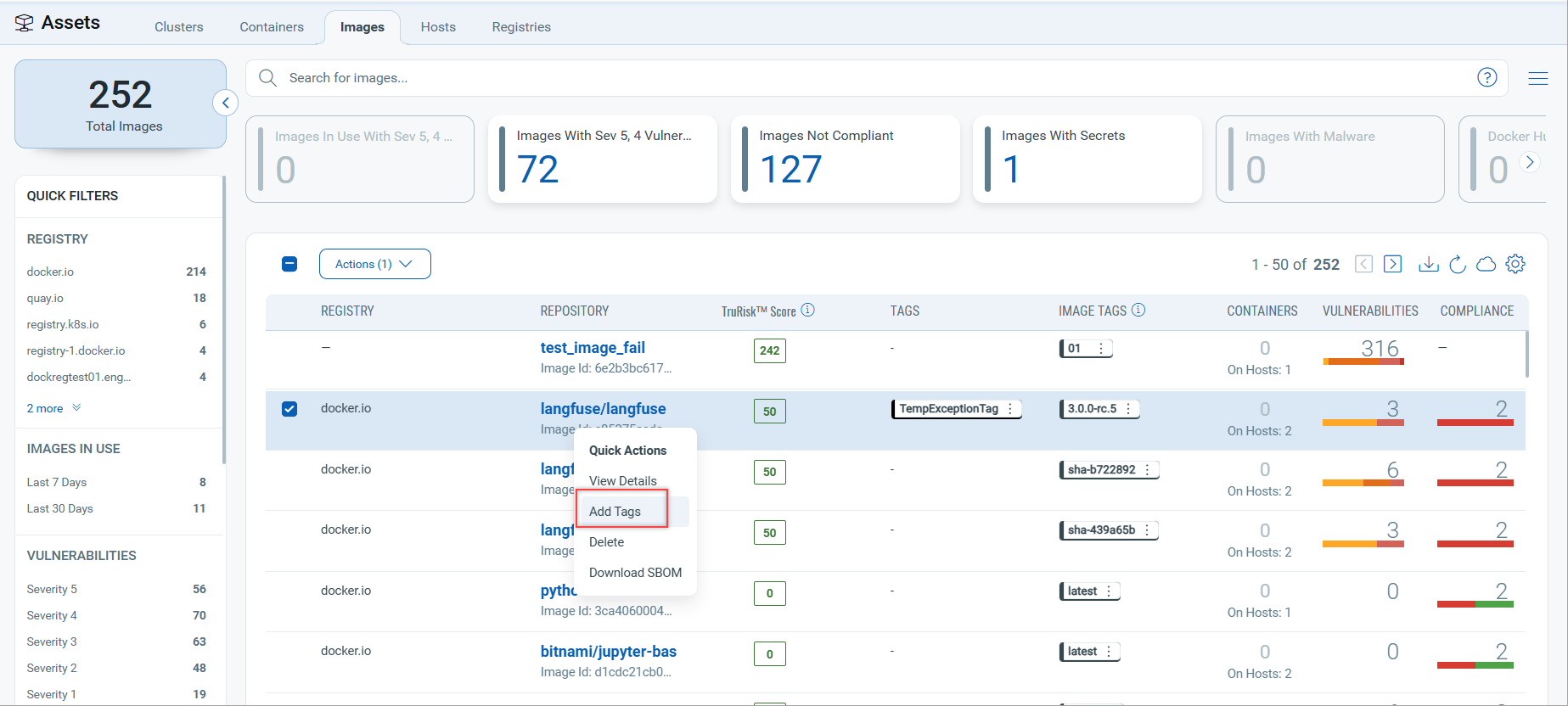The image size is (1568, 706).
Task: Open the help question mark icon
Action: (x=1487, y=77)
